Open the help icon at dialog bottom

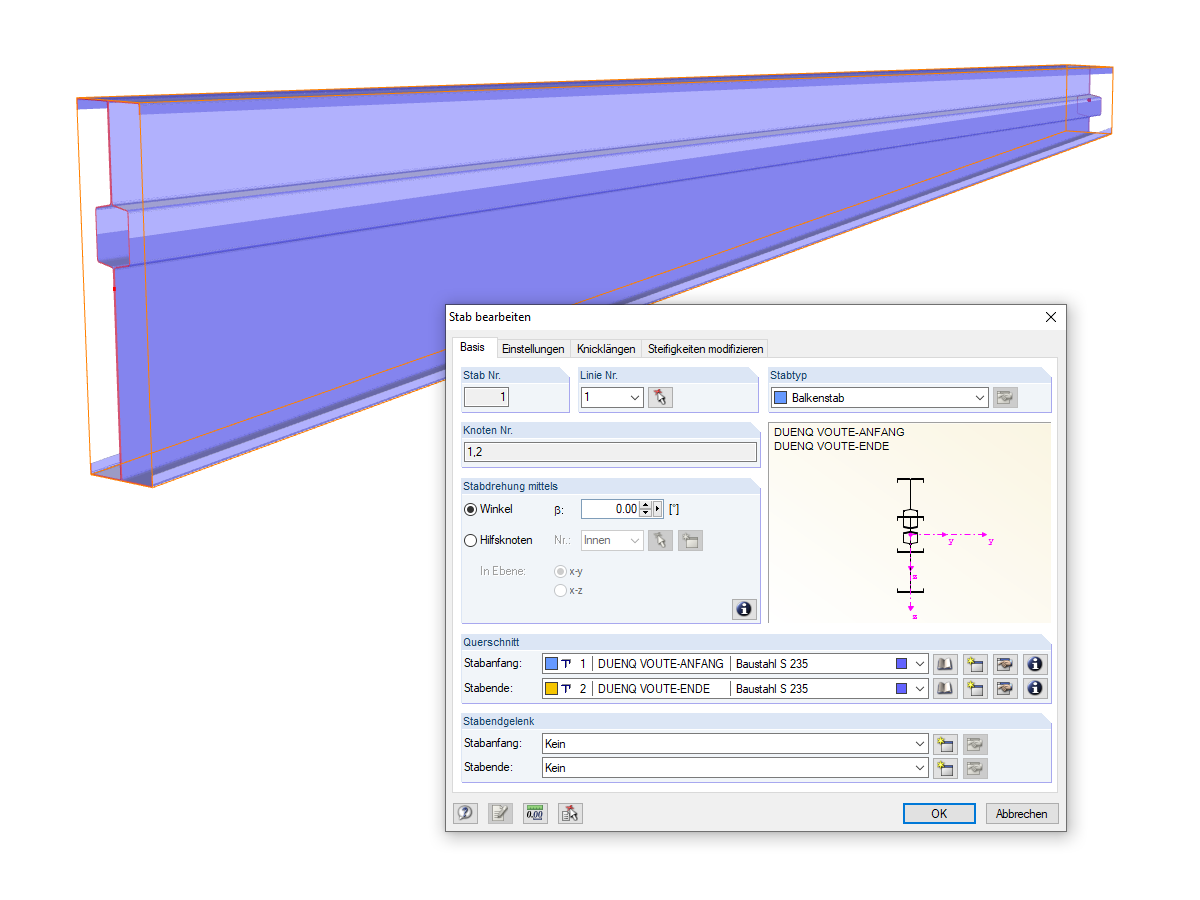pos(465,814)
